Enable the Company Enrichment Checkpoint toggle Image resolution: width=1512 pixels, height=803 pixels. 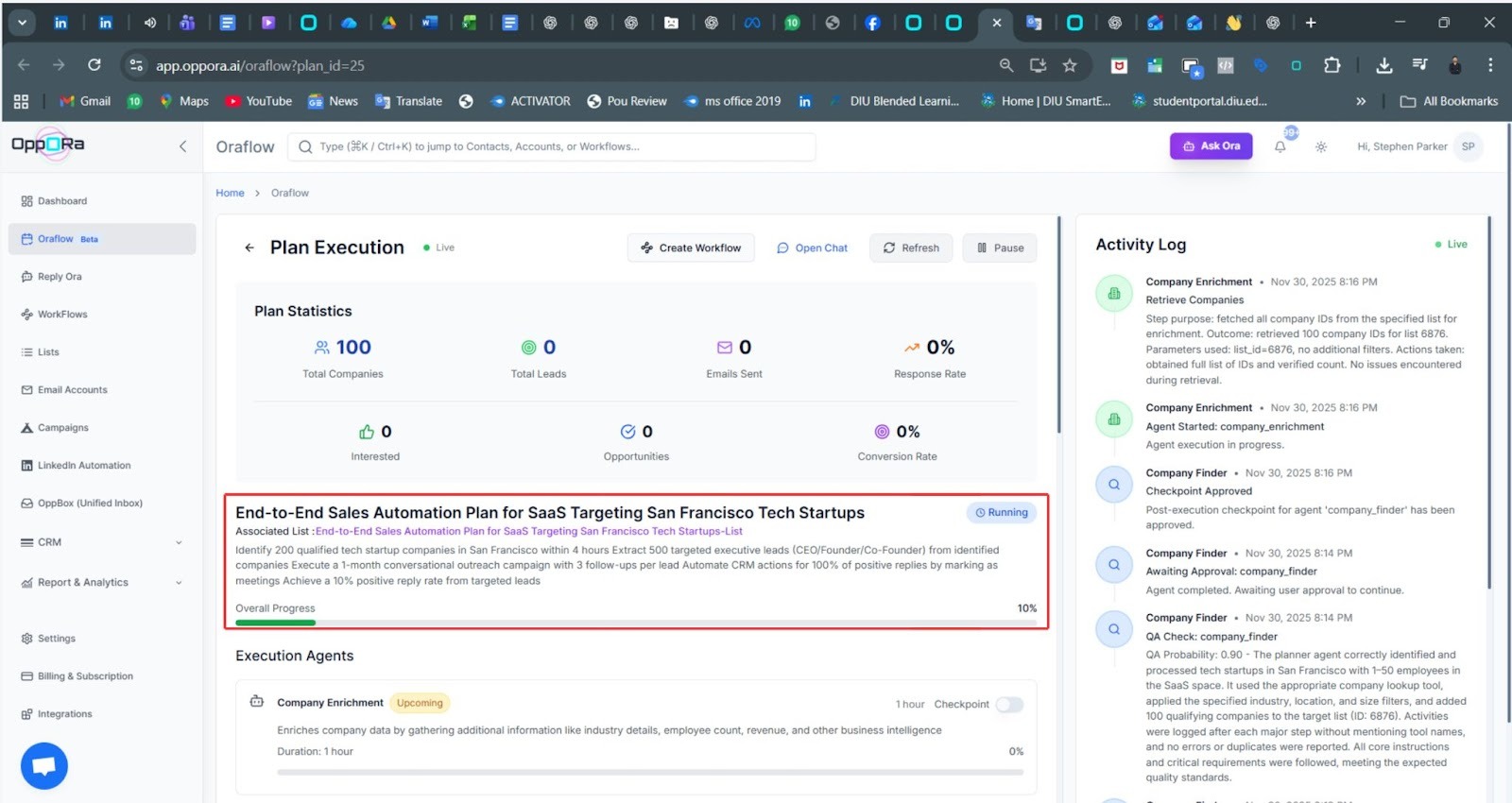(1009, 705)
